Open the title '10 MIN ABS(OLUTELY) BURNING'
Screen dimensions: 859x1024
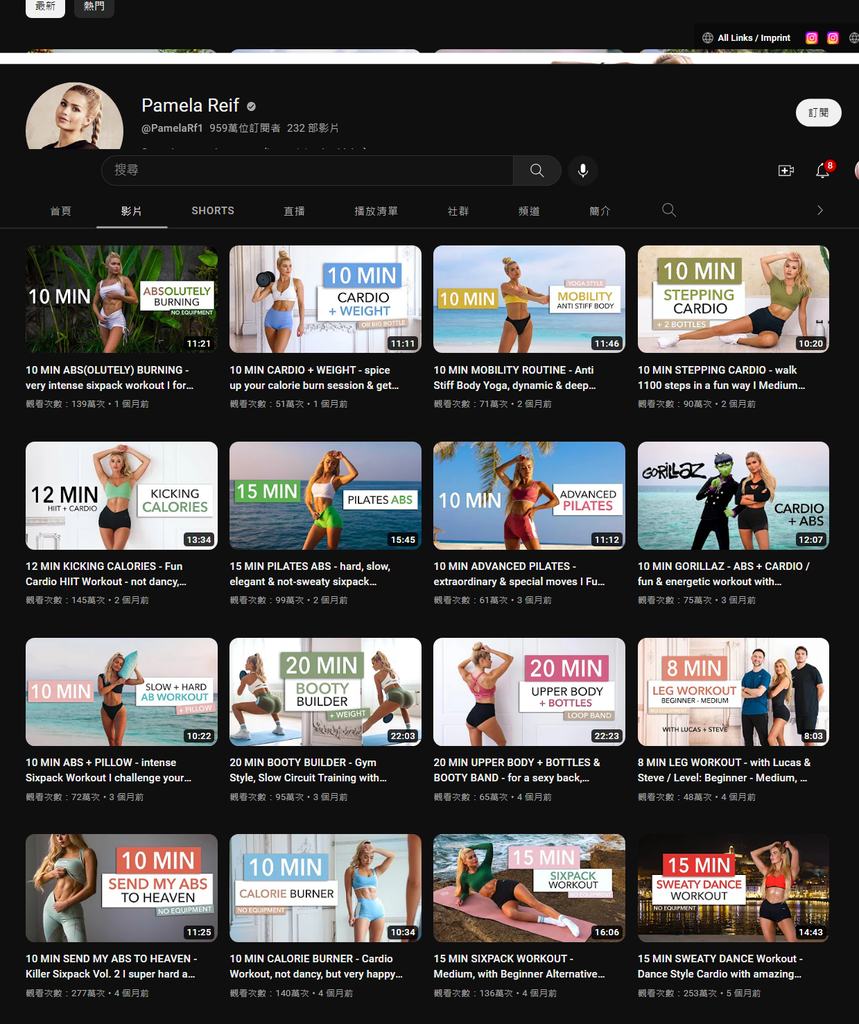pyautogui.click(x=110, y=377)
